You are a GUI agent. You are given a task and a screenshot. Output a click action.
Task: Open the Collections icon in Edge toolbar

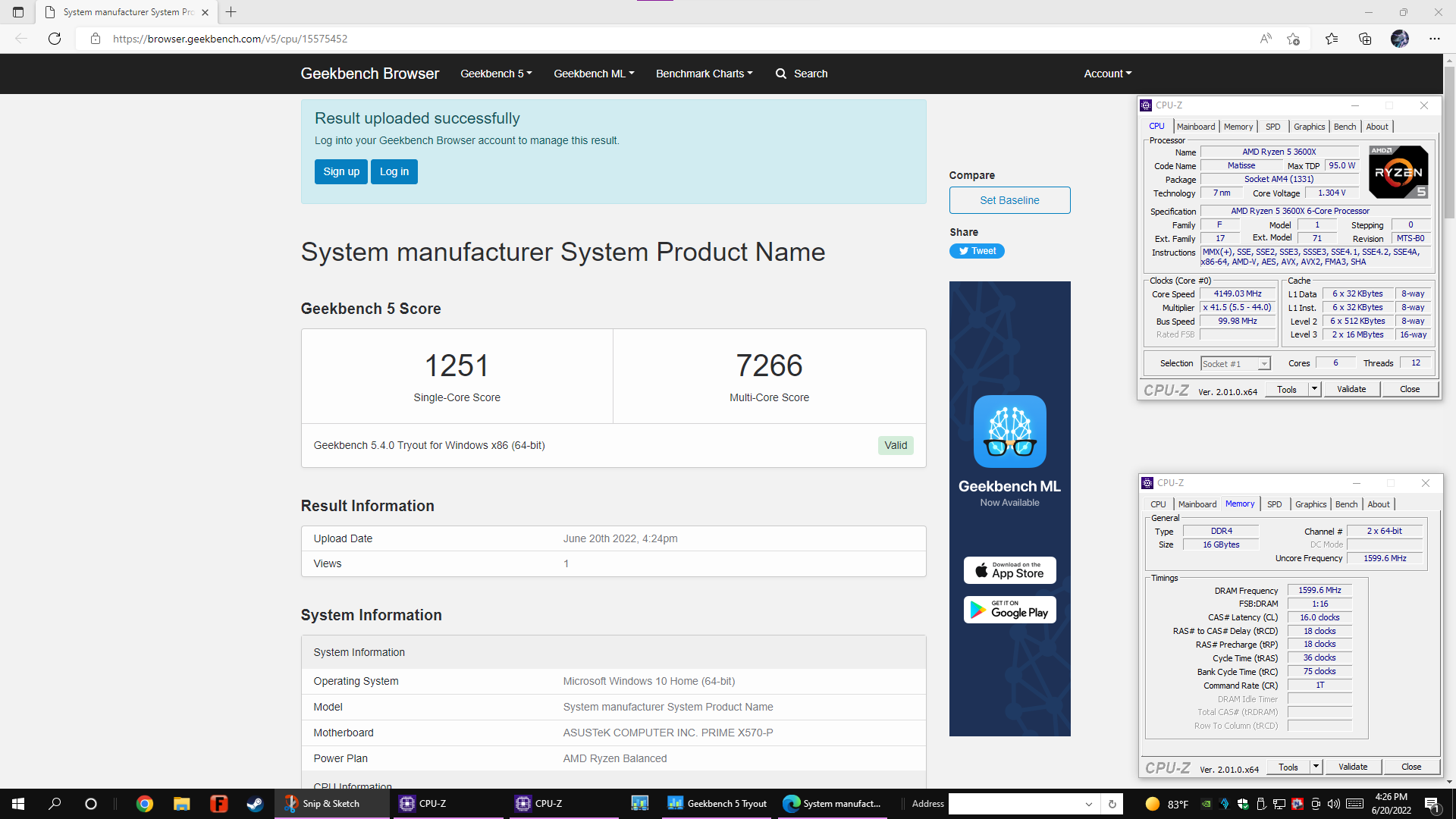(x=1365, y=39)
